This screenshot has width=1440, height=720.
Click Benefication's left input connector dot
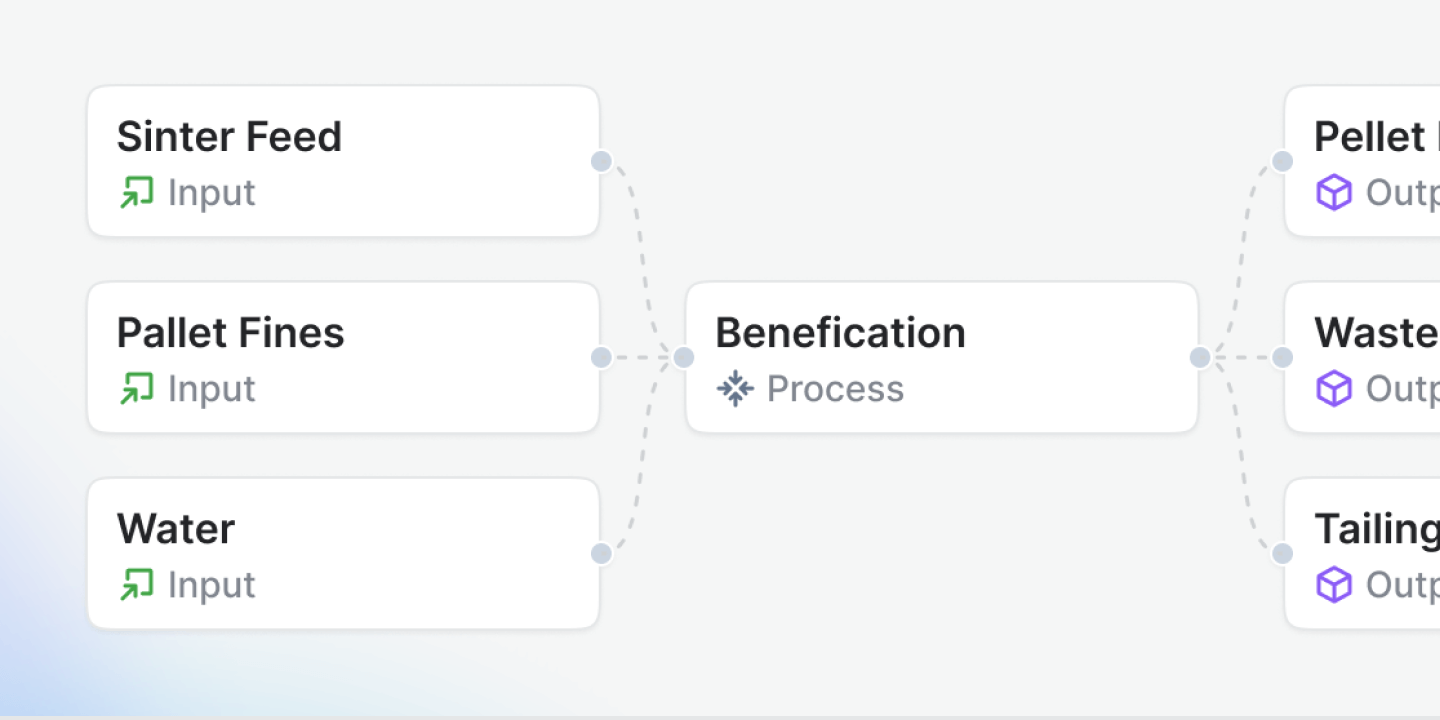[684, 357]
